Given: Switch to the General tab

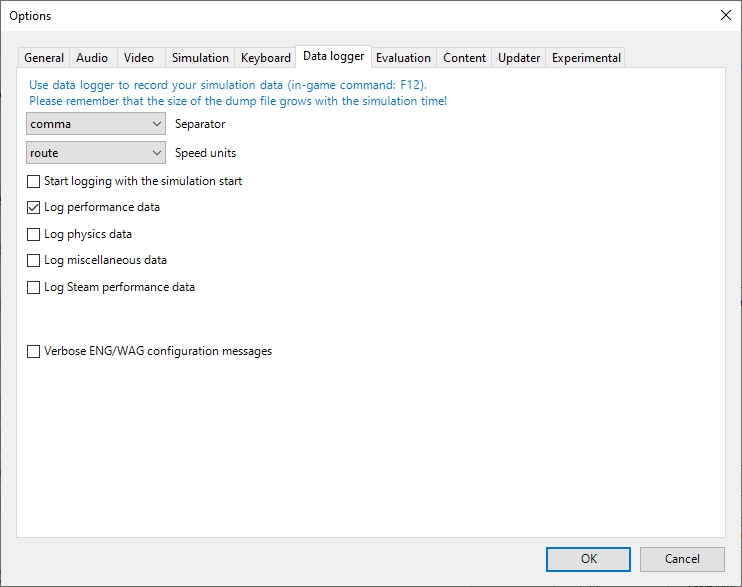Looking at the screenshot, I should (x=44, y=58).
